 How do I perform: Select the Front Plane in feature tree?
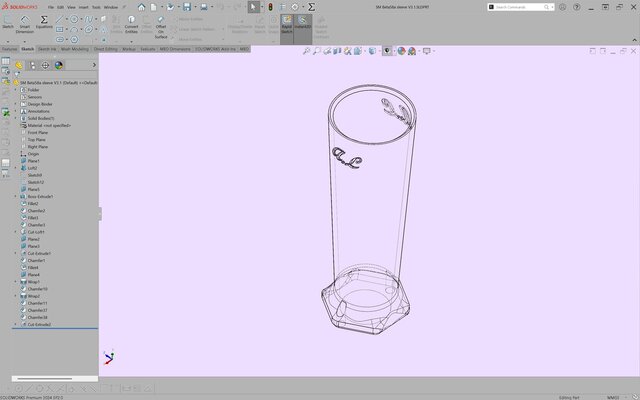(x=36, y=132)
